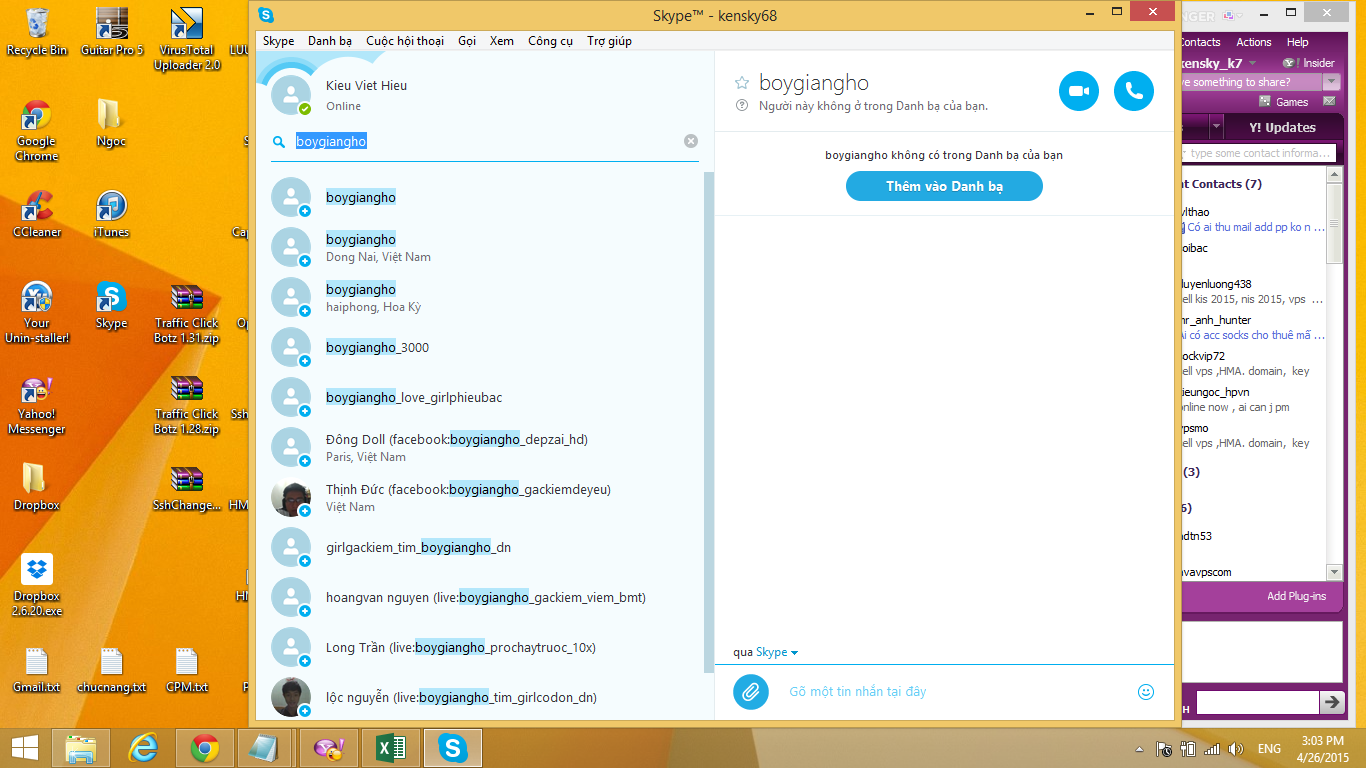This screenshot has height=768, width=1366.
Task: Select the Long Trần search result
Action: point(485,647)
